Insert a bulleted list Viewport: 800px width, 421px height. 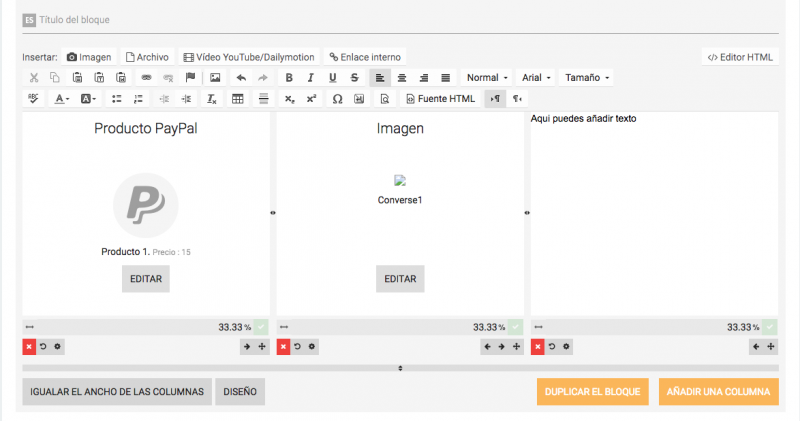coord(117,99)
